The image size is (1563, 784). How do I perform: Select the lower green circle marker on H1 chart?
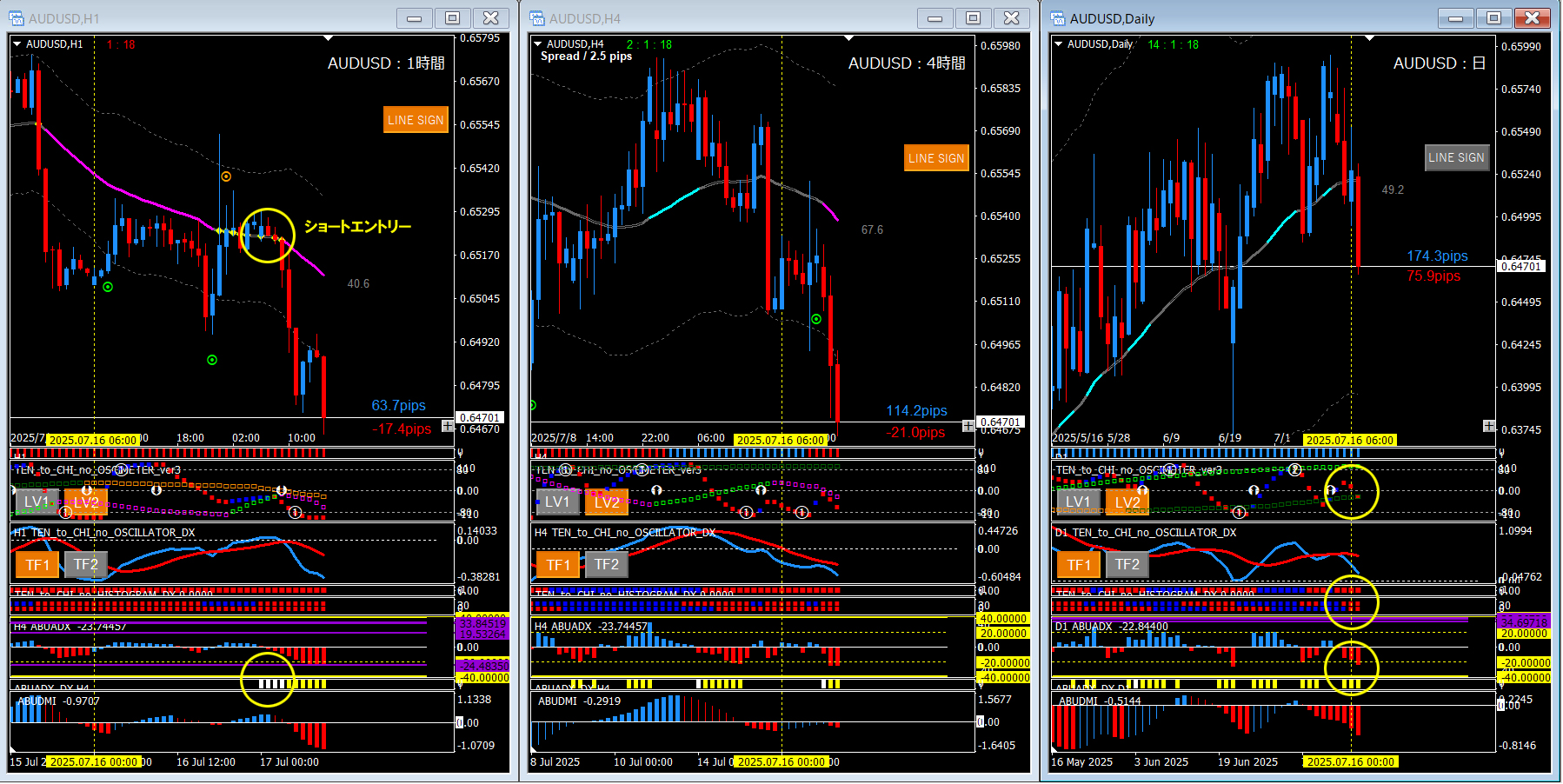[x=212, y=359]
